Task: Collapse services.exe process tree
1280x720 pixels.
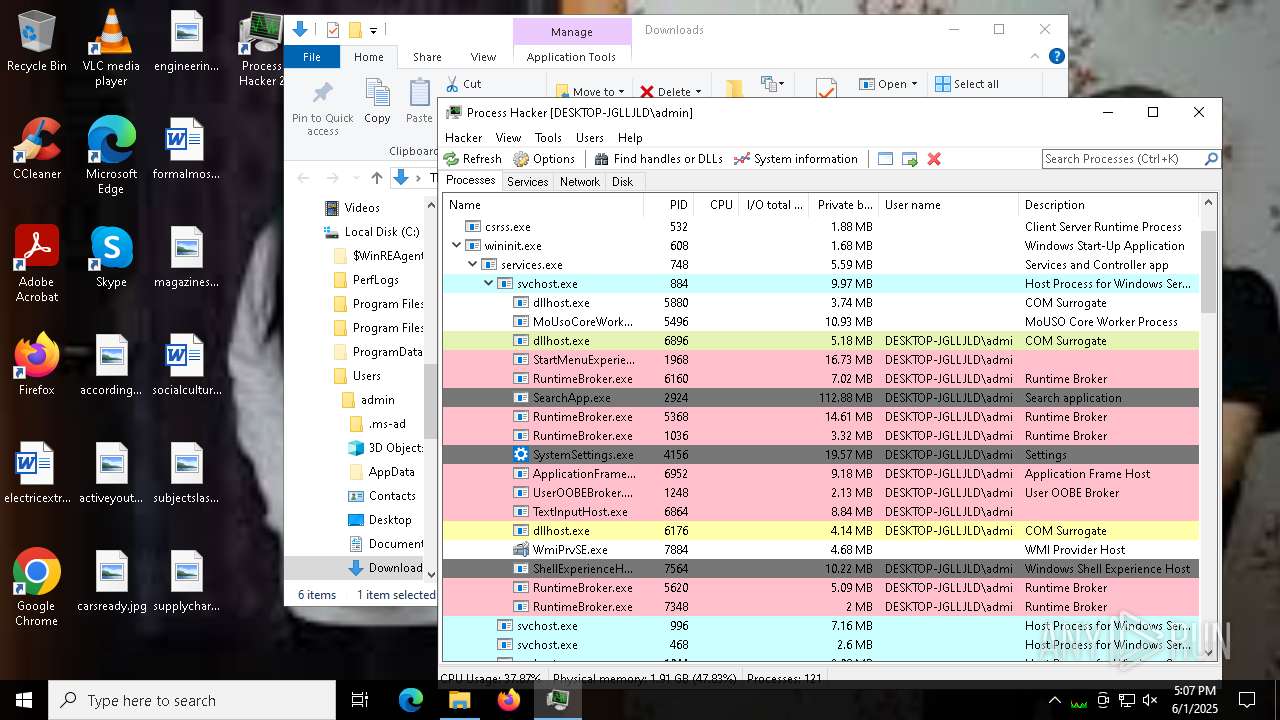Action: 473,265
